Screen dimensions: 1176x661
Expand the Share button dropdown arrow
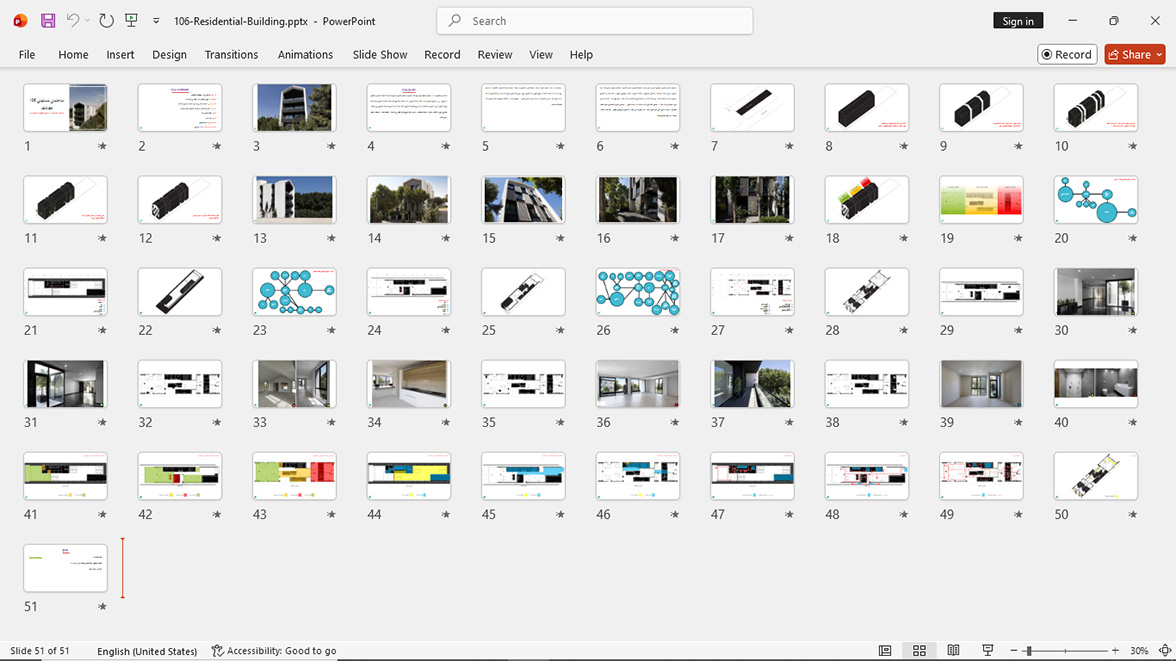1159,55
